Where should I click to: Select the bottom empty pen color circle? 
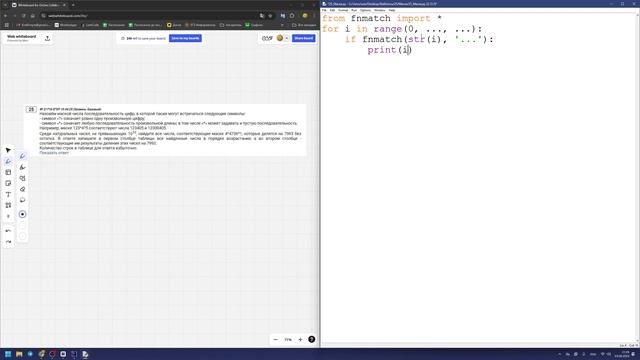point(22,236)
